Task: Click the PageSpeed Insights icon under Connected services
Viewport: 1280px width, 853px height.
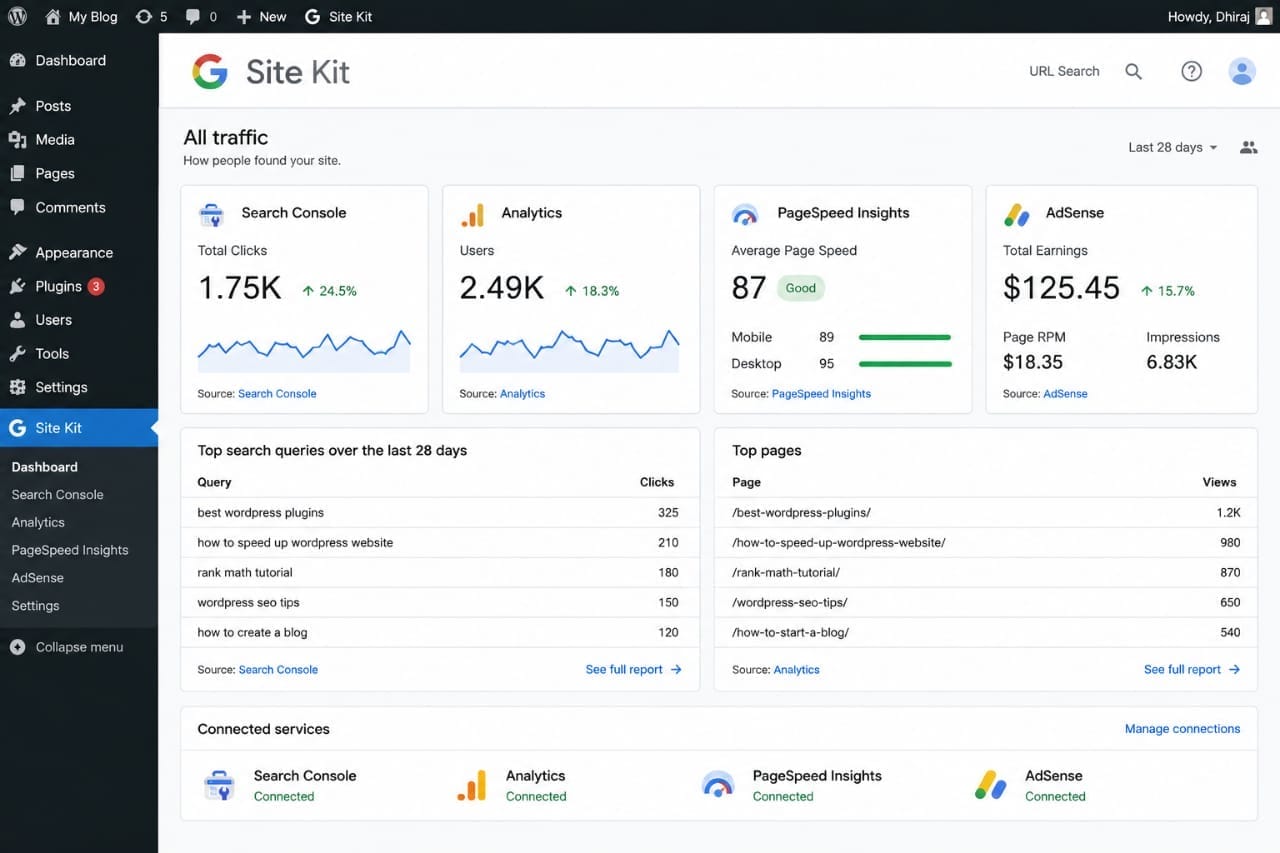Action: pyautogui.click(x=718, y=785)
